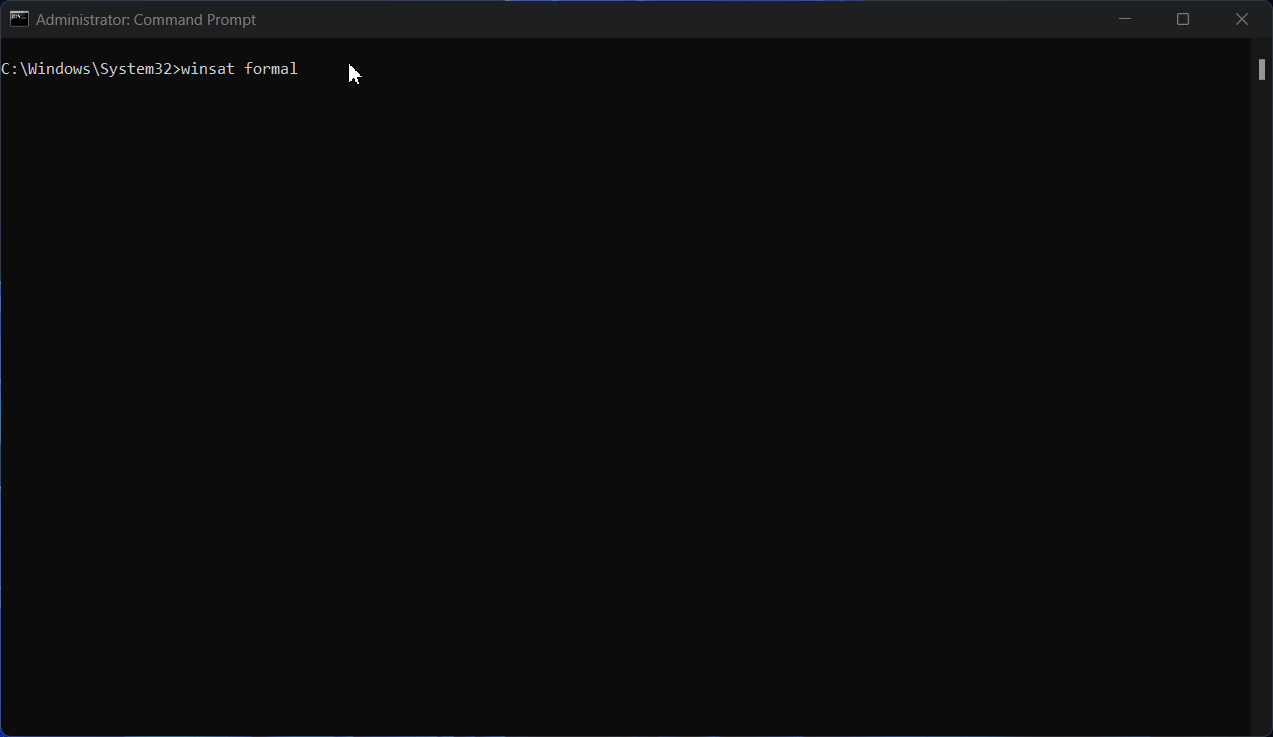
Task: Close the Administrator Command Prompt window
Action: coord(1242,19)
